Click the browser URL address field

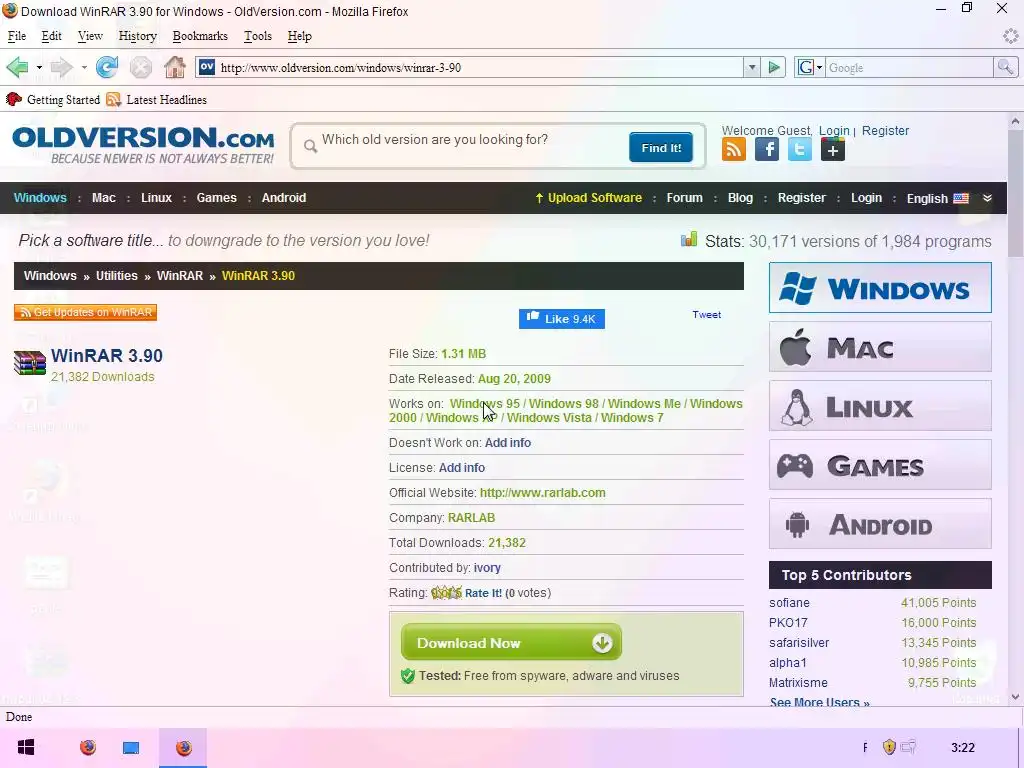[480, 67]
